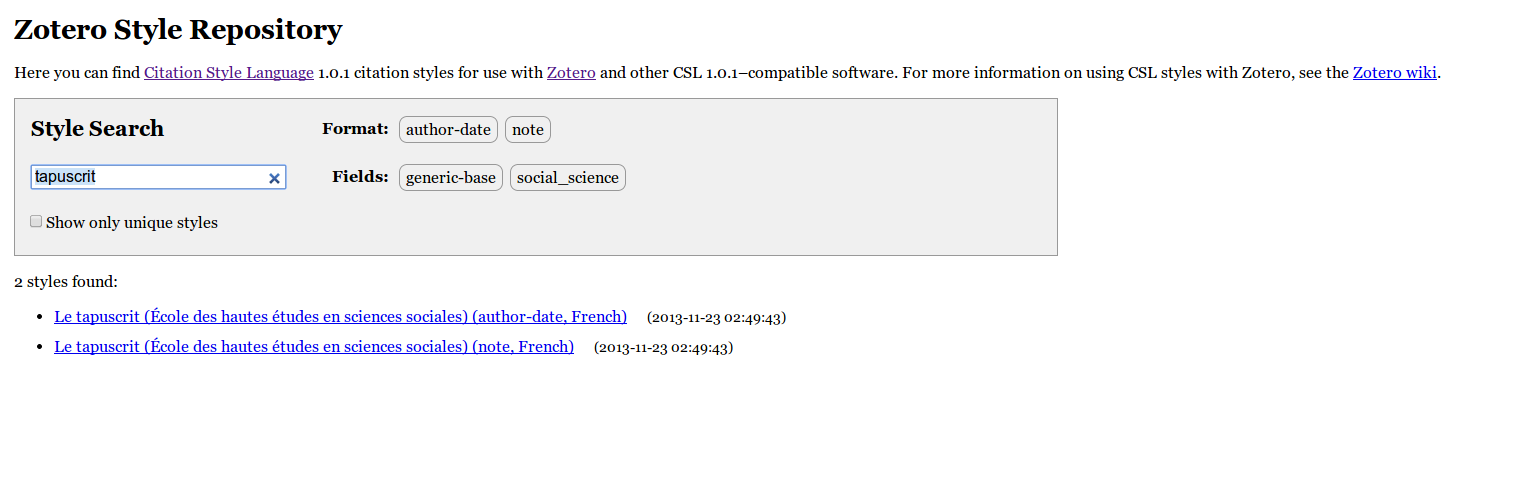Filter by the author-date format tag
The image size is (1525, 491).
click(x=448, y=130)
